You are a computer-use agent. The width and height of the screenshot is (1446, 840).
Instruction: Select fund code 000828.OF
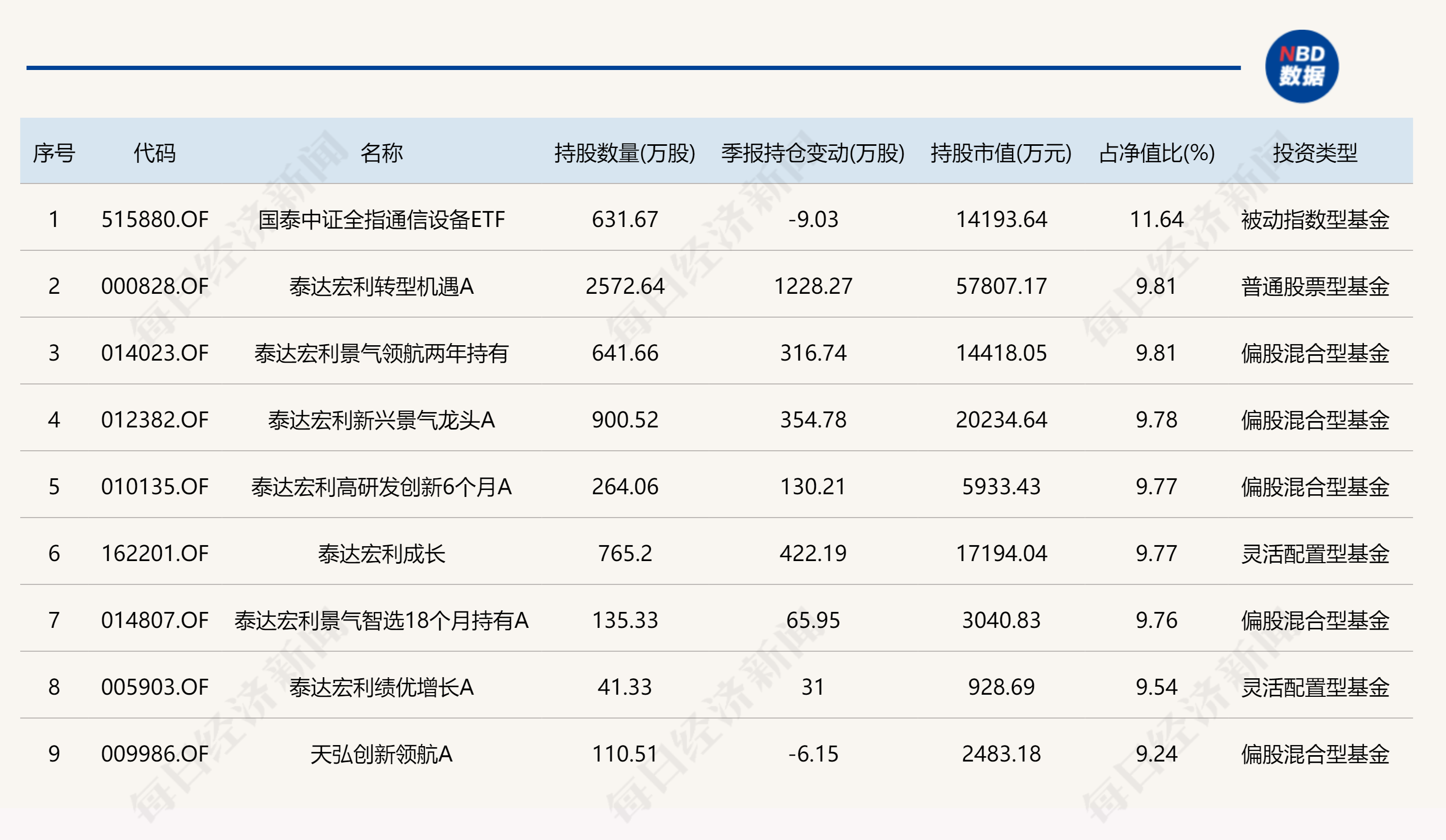[x=155, y=286]
